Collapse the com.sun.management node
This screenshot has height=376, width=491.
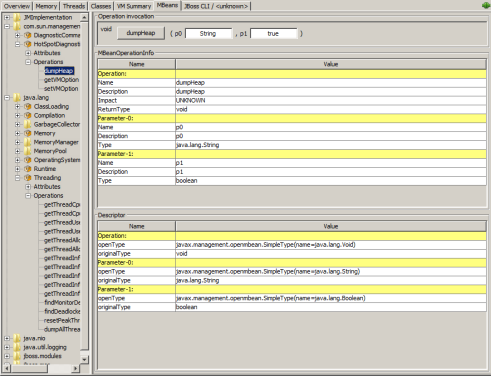7,26
